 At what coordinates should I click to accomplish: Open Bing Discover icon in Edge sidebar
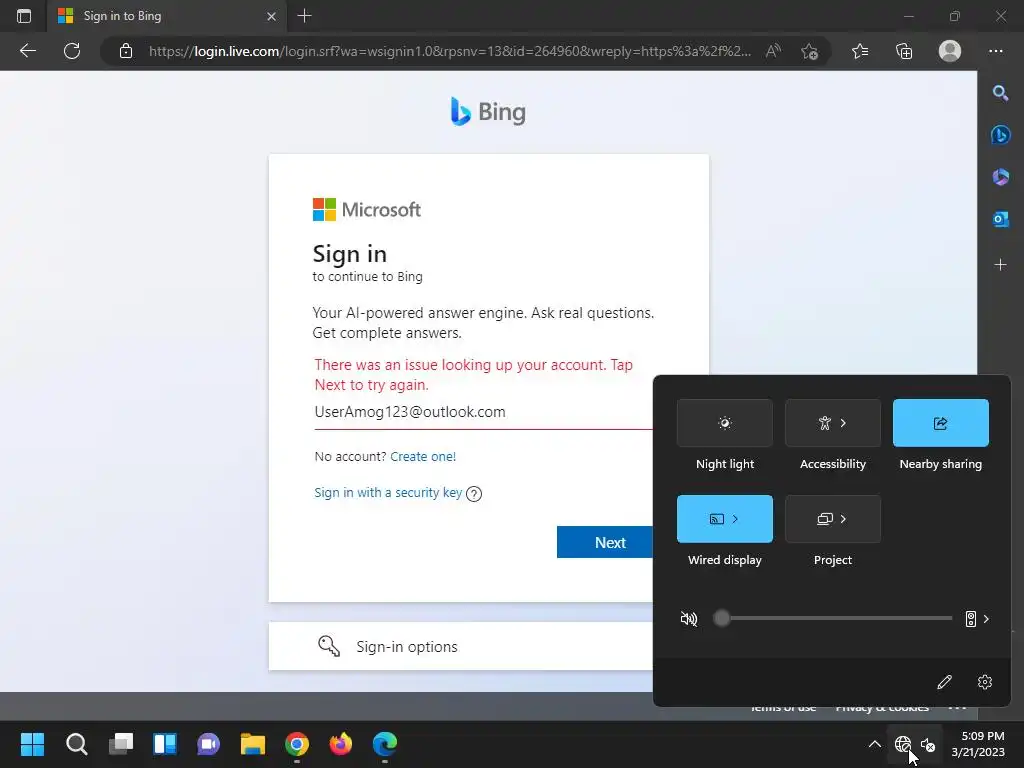coord(1000,135)
